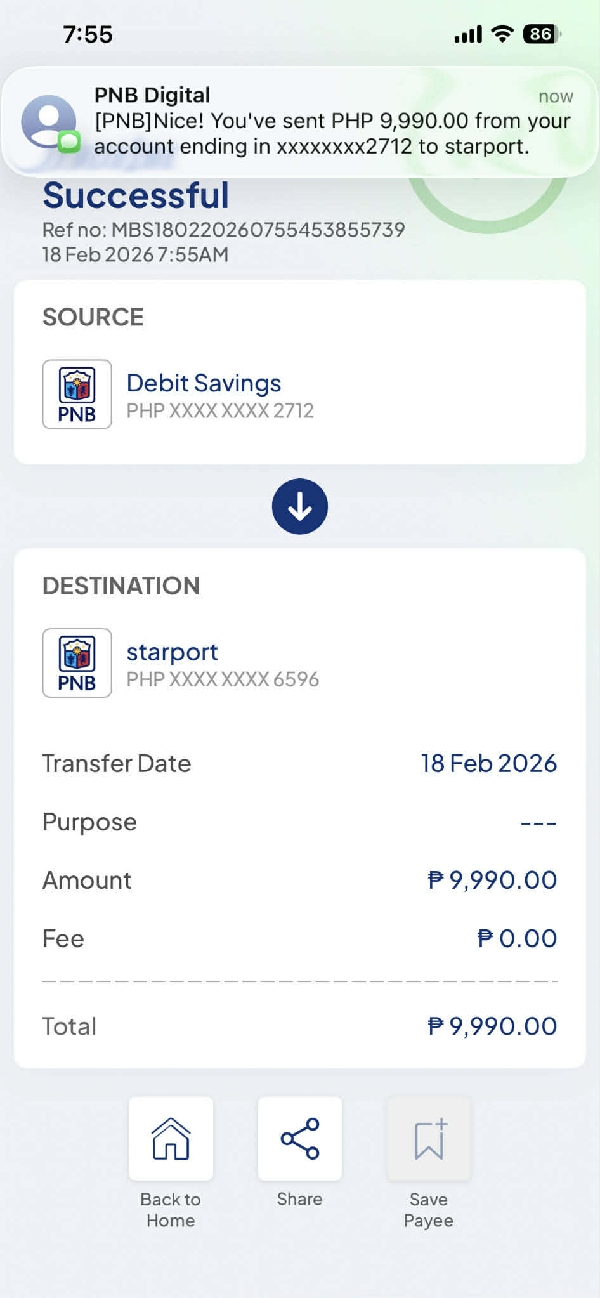600x1298 pixels.
Task: Tap the Wi-Fi status icon
Action: pyautogui.click(x=501, y=35)
